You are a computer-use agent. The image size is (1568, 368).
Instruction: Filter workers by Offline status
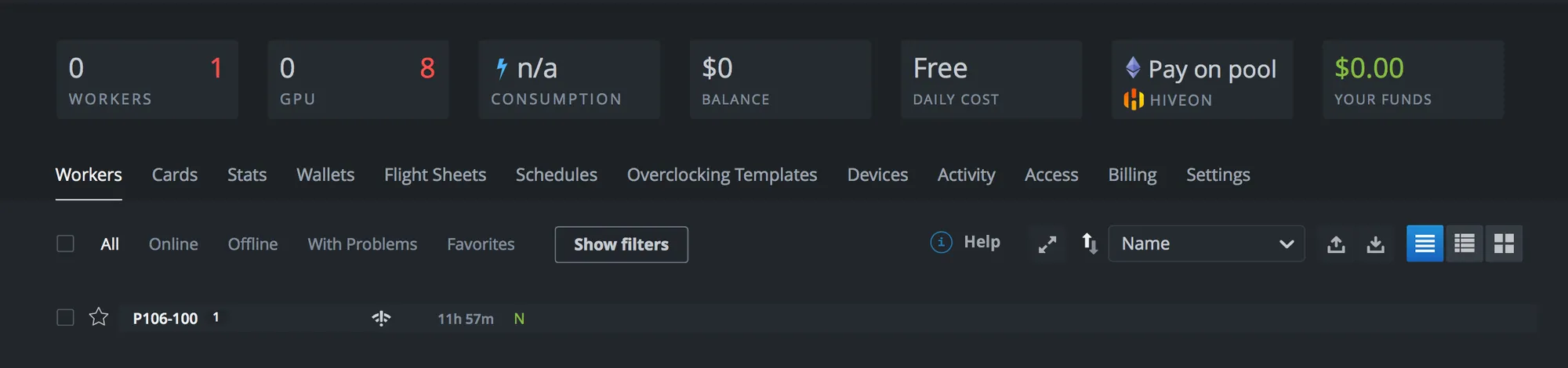point(252,244)
